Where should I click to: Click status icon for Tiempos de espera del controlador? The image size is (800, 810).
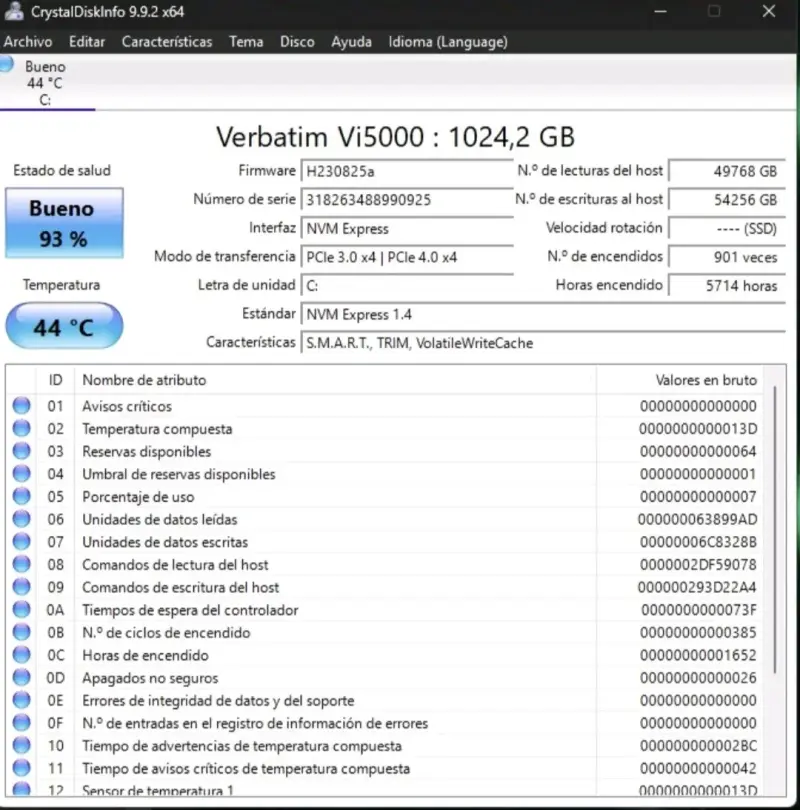tap(22, 610)
